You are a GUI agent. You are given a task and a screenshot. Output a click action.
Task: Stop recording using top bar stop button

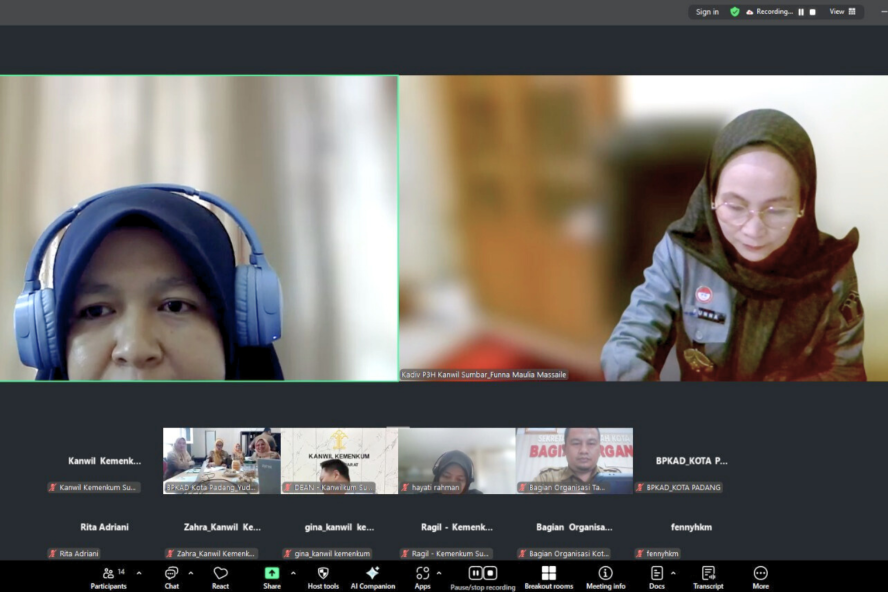point(813,12)
